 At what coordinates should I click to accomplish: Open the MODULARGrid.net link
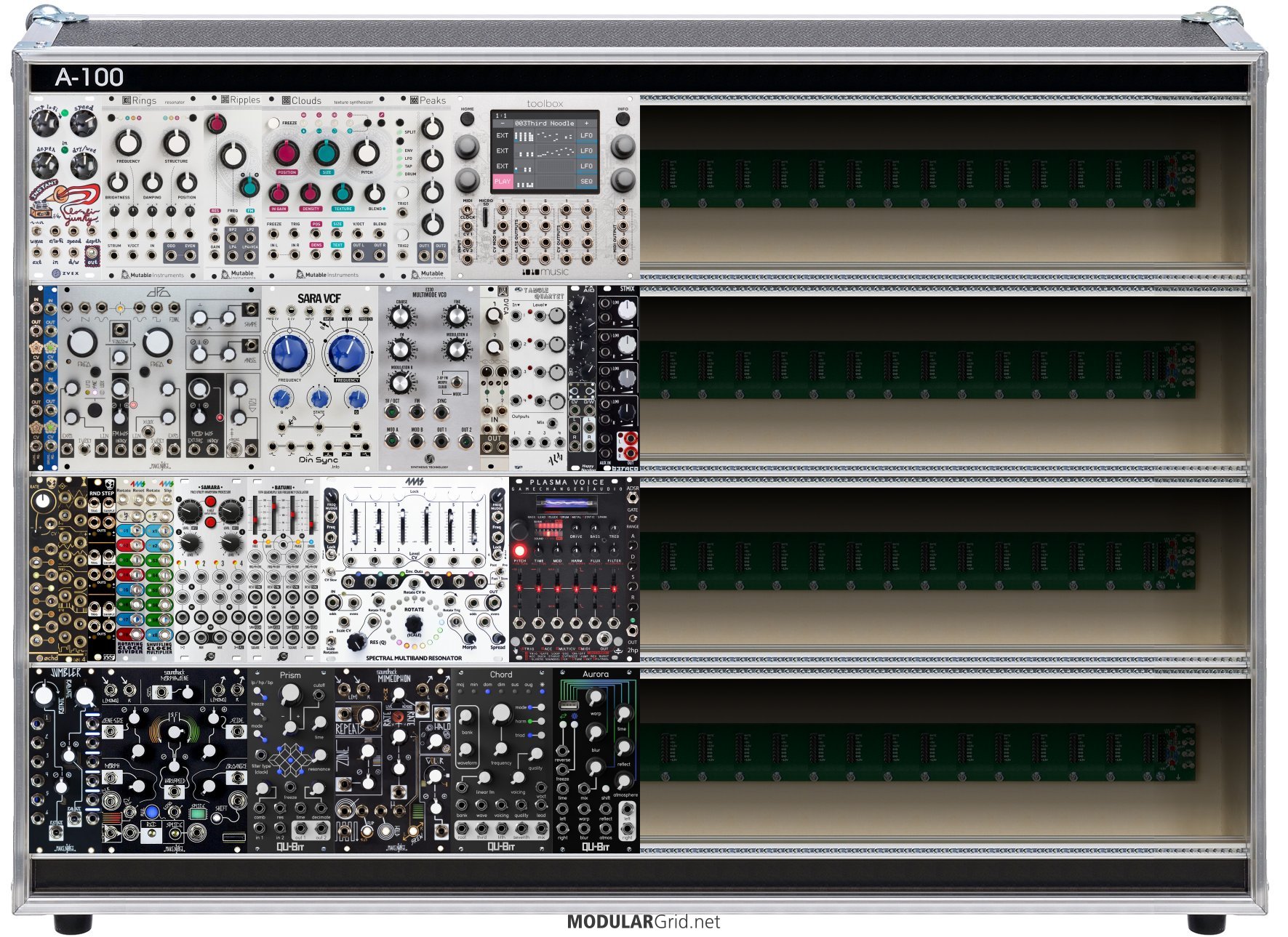(x=644, y=922)
